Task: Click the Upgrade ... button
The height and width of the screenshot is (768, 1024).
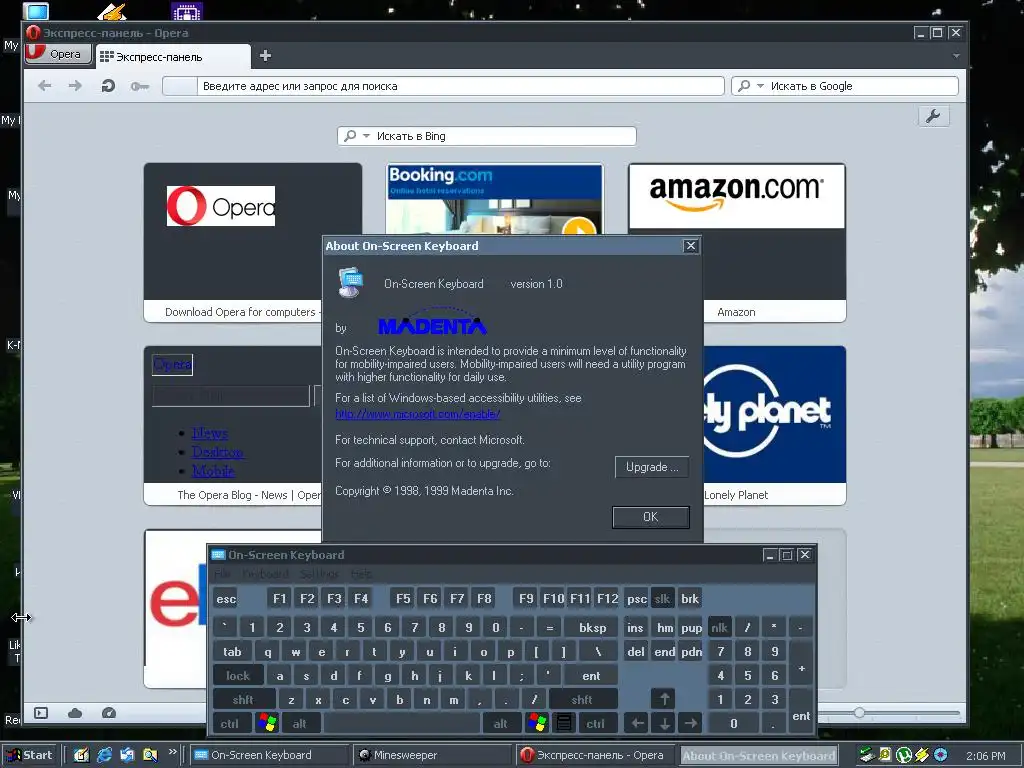Action: coord(652,467)
